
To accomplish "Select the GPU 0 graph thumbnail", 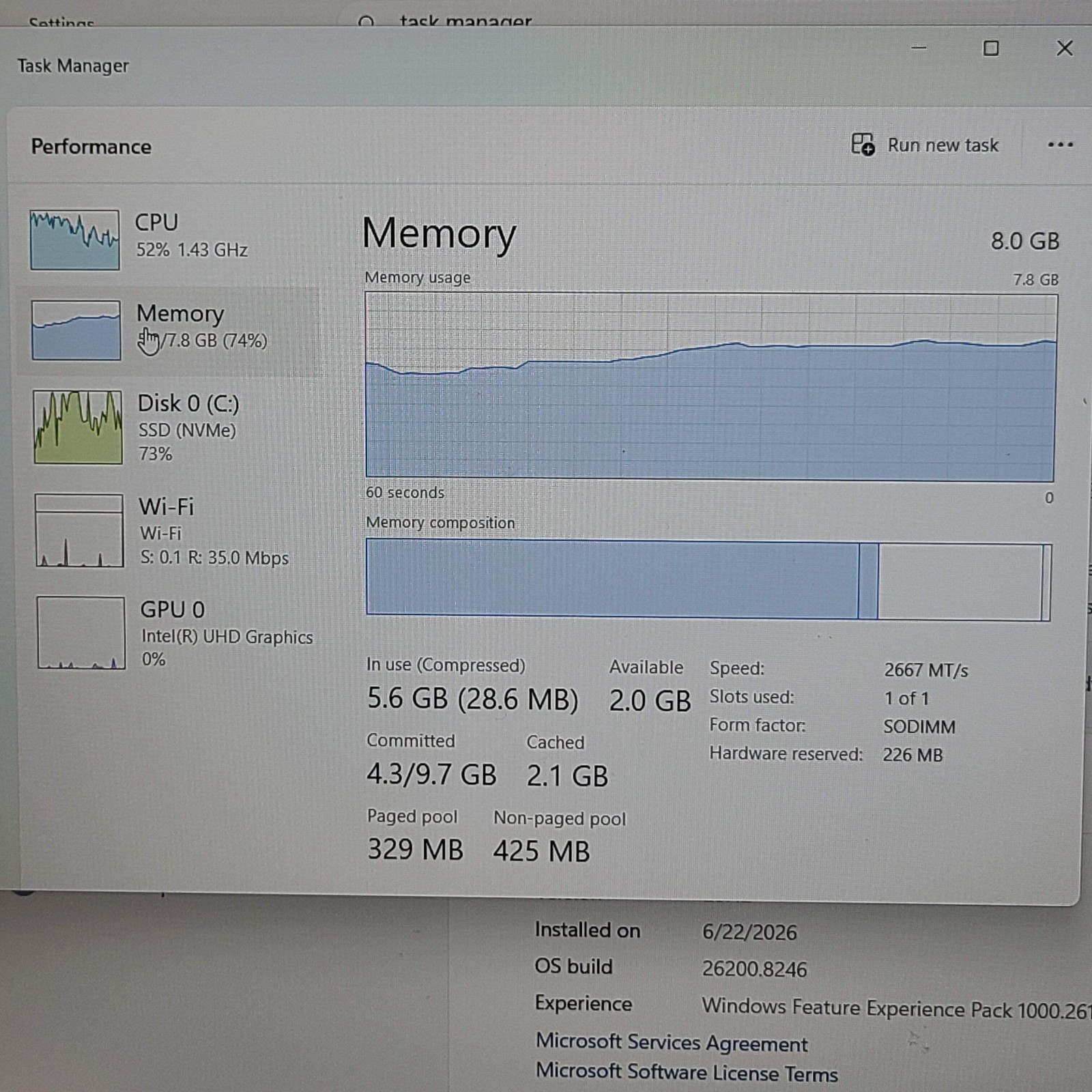I will tap(81, 633).
